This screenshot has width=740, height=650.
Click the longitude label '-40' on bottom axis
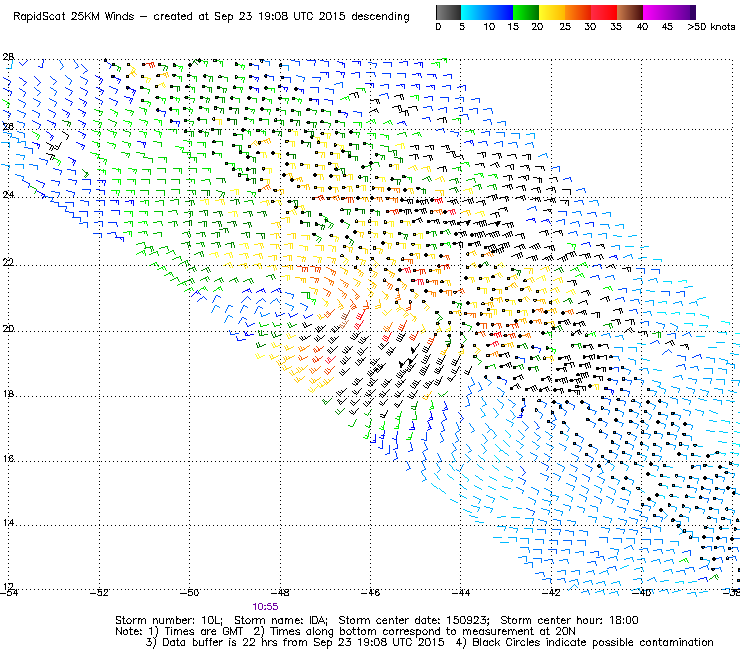(641, 593)
